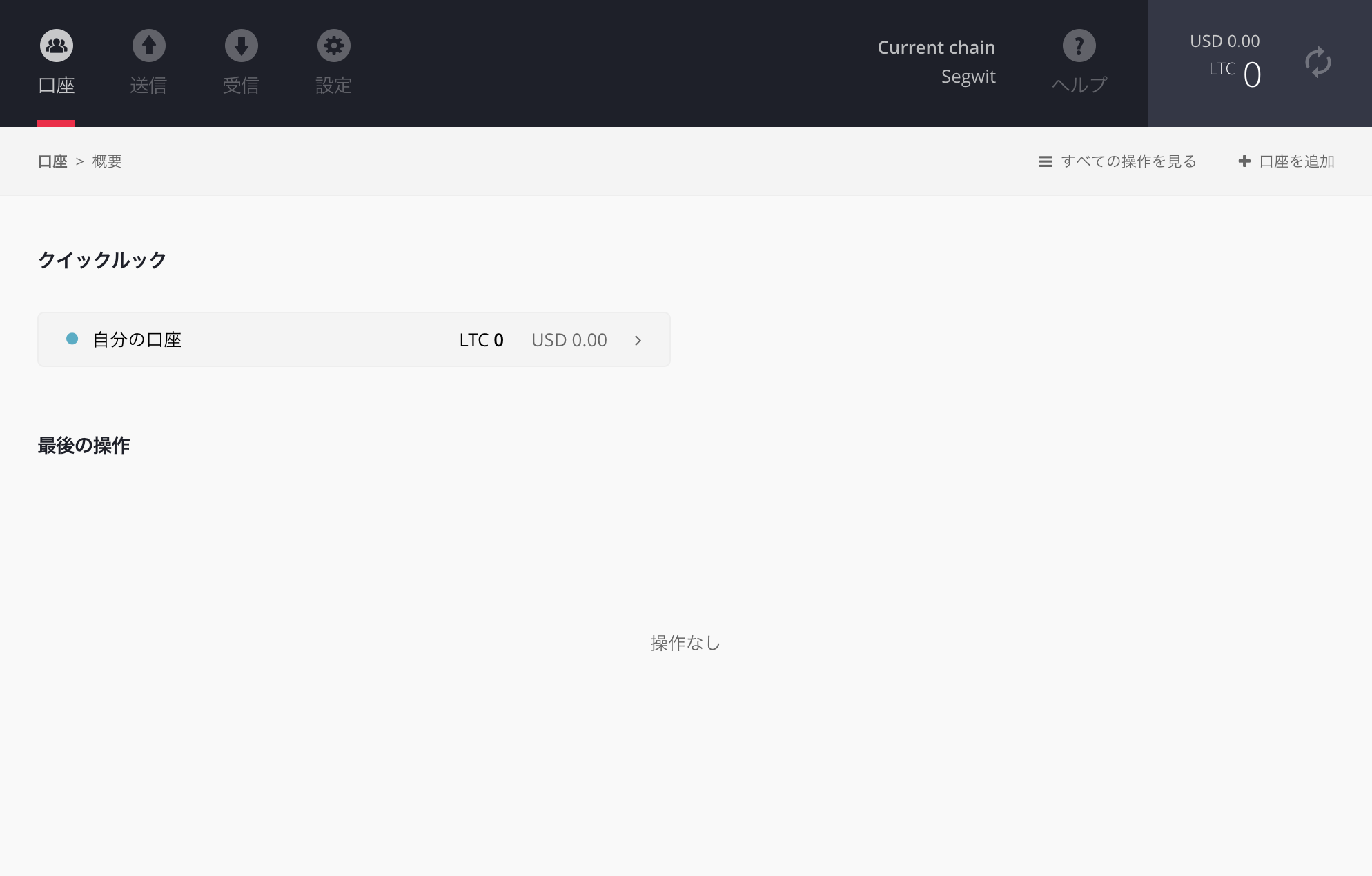Expand 自分の口座 using the chevron arrow
This screenshot has width=1372, height=876.
pos(638,340)
